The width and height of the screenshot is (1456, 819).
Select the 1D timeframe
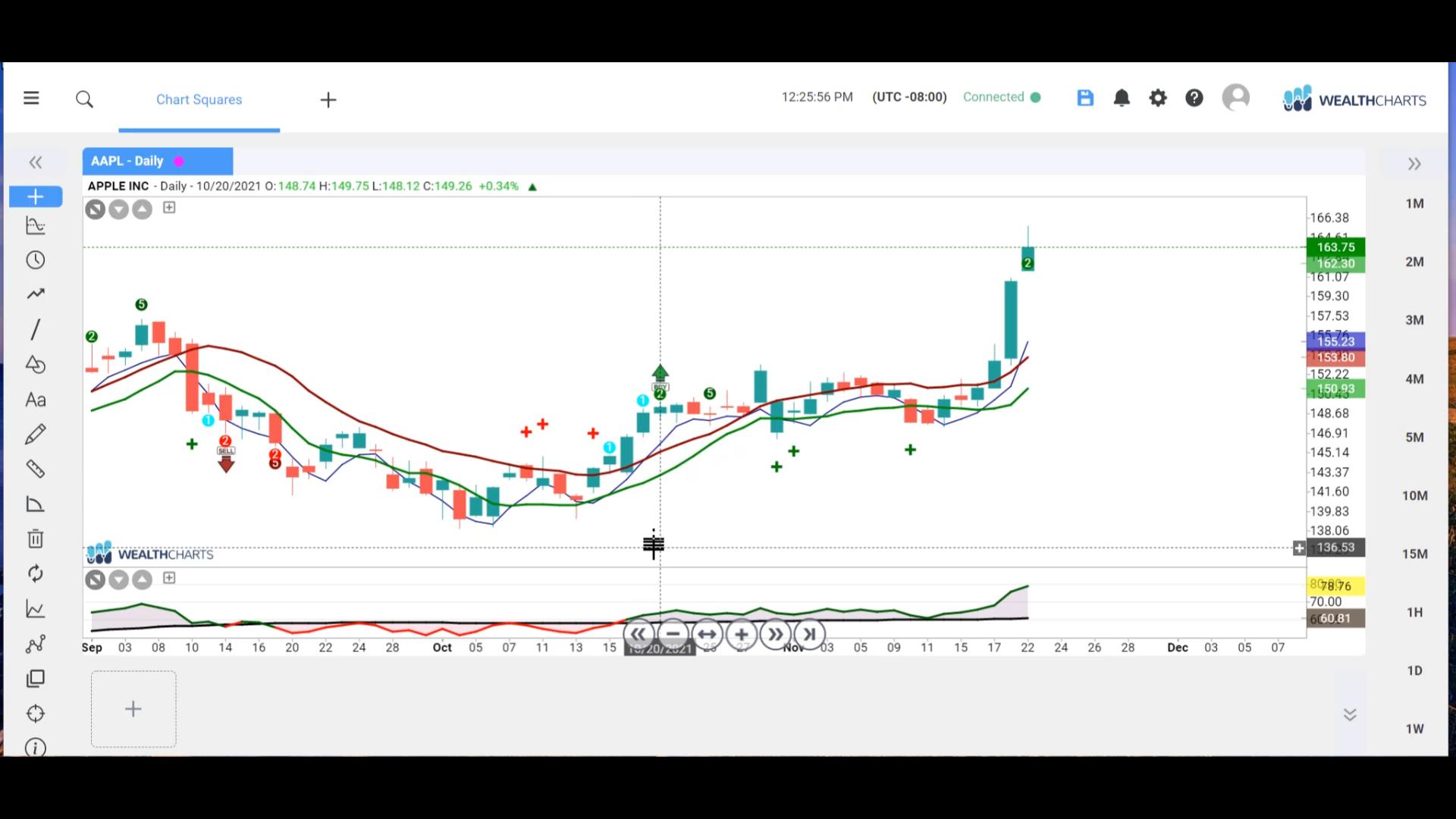(x=1414, y=671)
